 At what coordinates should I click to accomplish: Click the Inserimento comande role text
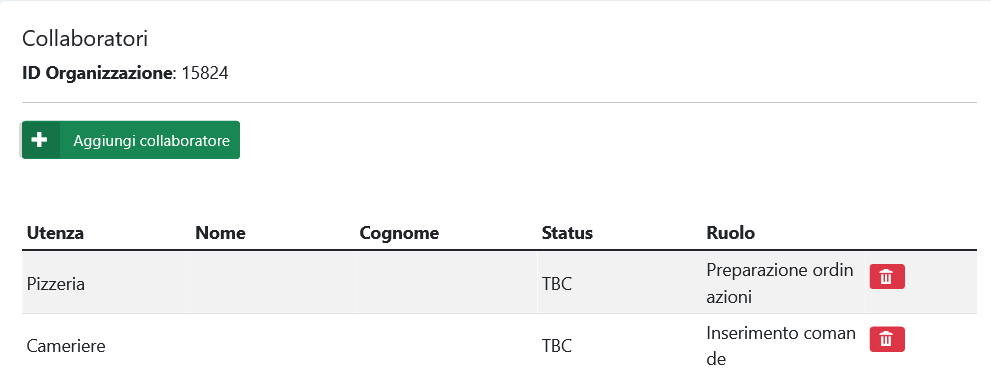click(781, 345)
